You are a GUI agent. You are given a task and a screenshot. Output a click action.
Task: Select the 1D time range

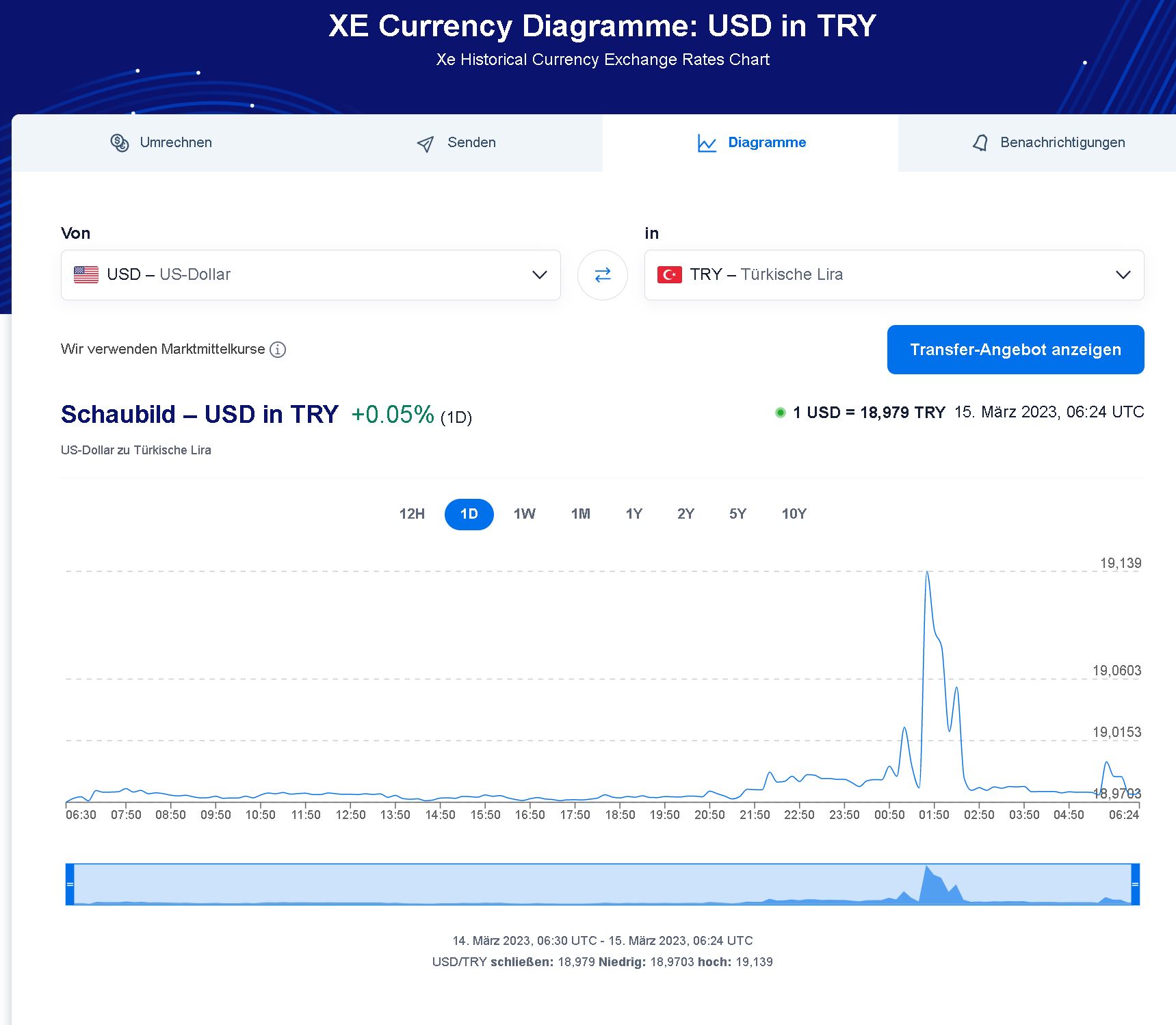coord(469,514)
